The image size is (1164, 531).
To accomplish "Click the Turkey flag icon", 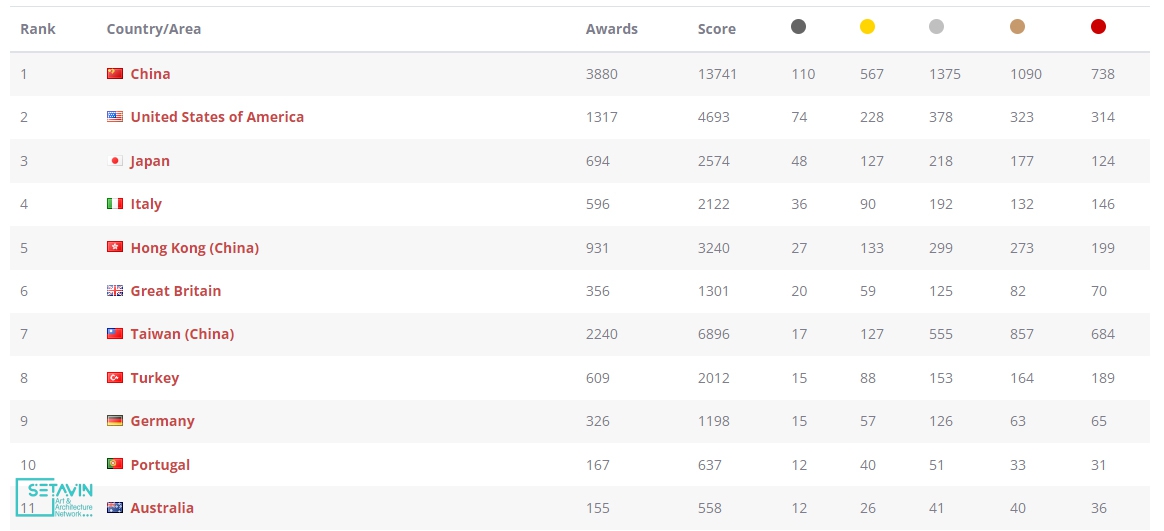I will 115,378.
